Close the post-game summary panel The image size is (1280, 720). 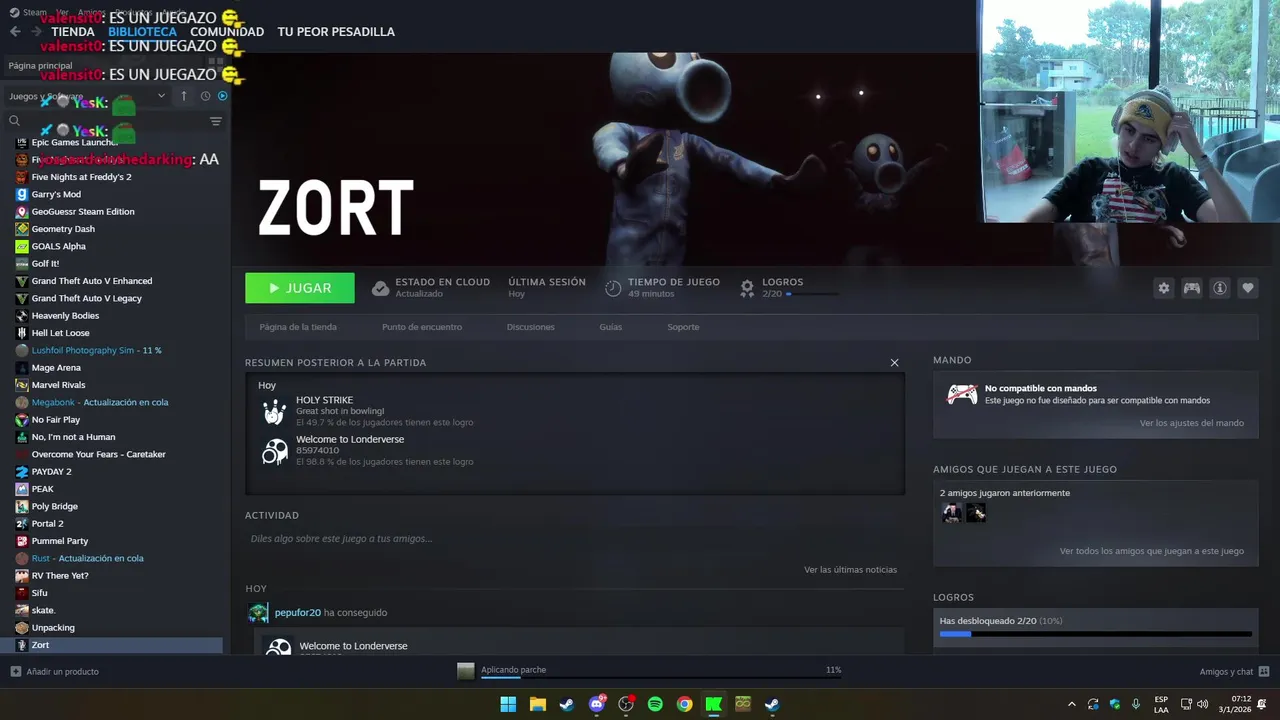click(894, 363)
